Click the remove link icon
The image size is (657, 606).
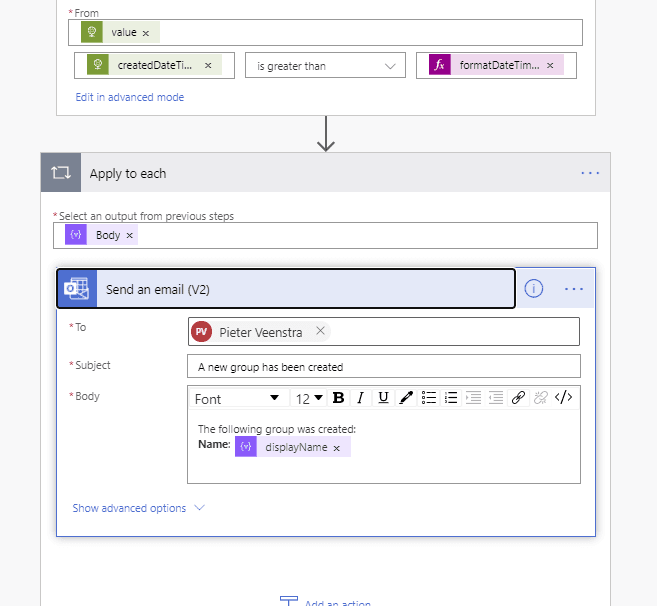point(541,398)
